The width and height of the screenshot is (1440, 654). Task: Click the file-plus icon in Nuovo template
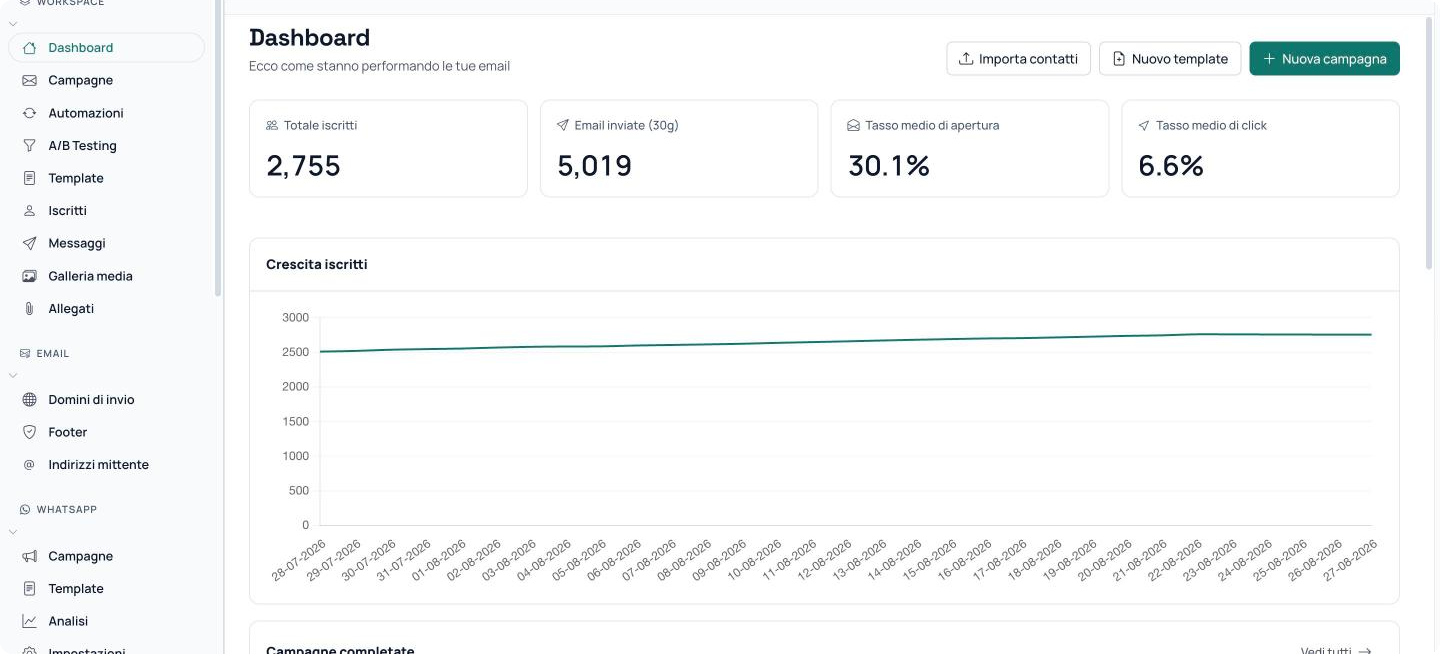pos(1119,59)
